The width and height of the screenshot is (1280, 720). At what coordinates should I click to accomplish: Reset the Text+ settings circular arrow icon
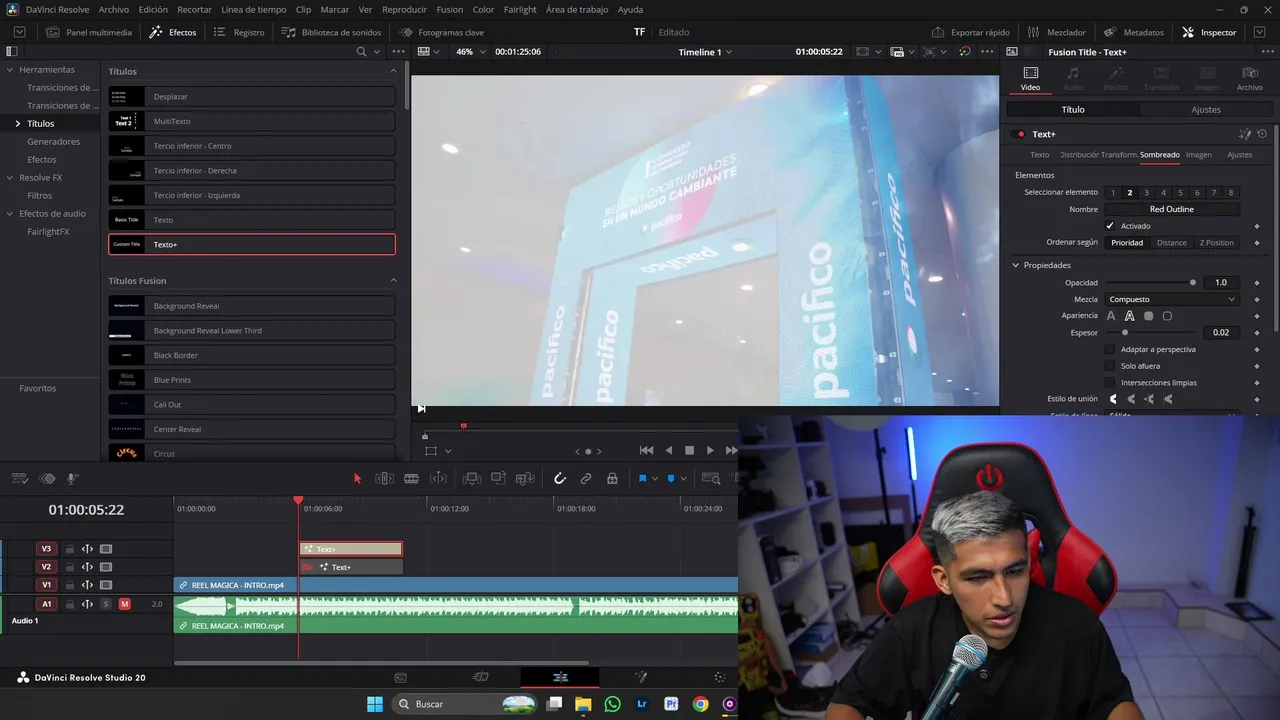pos(1262,134)
